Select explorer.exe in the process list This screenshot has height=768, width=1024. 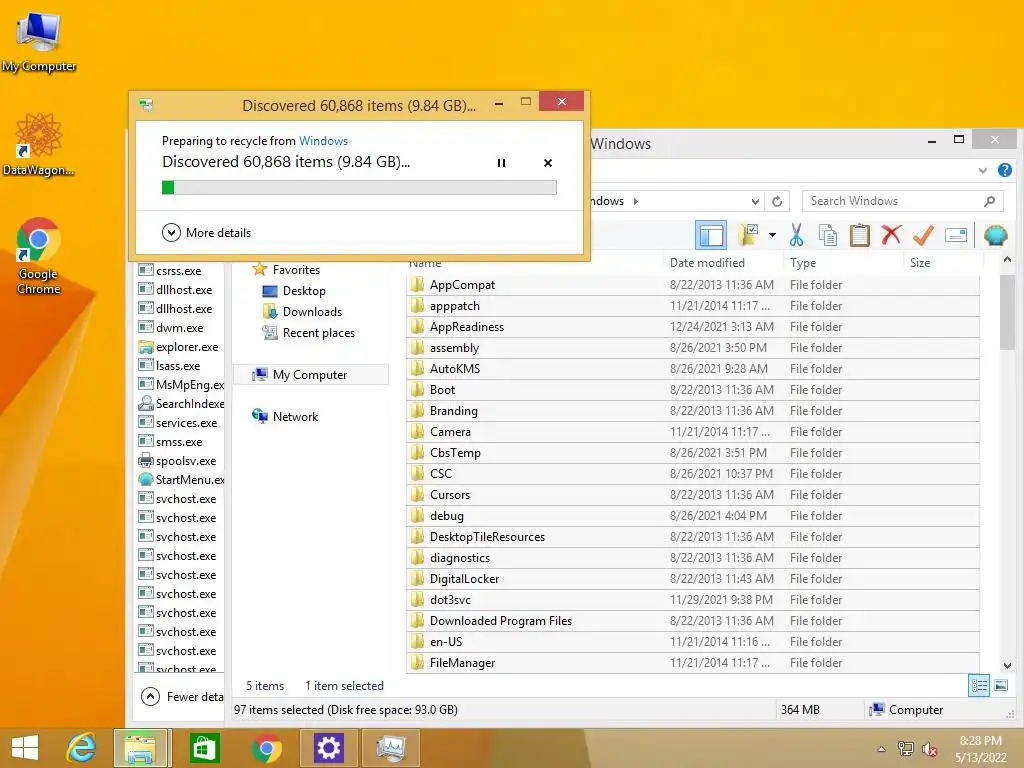coord(178,347)
